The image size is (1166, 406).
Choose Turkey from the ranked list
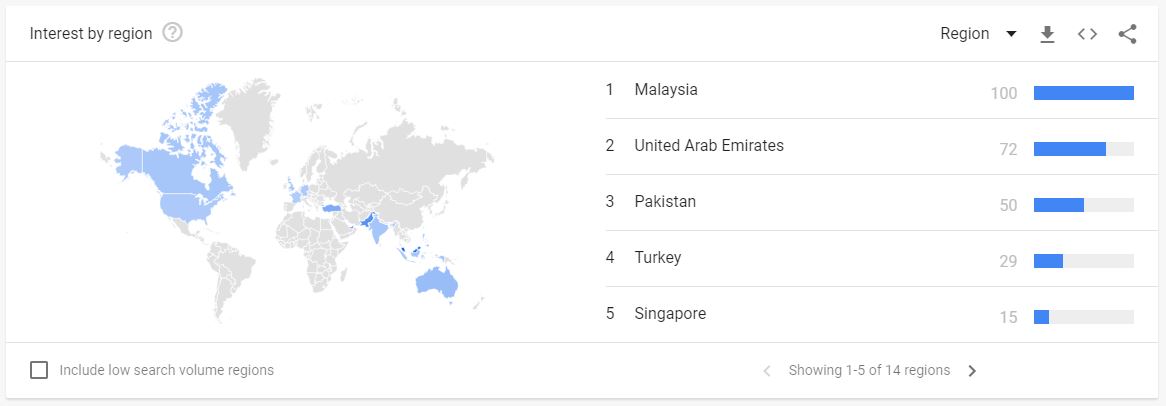tap(658, 258)
